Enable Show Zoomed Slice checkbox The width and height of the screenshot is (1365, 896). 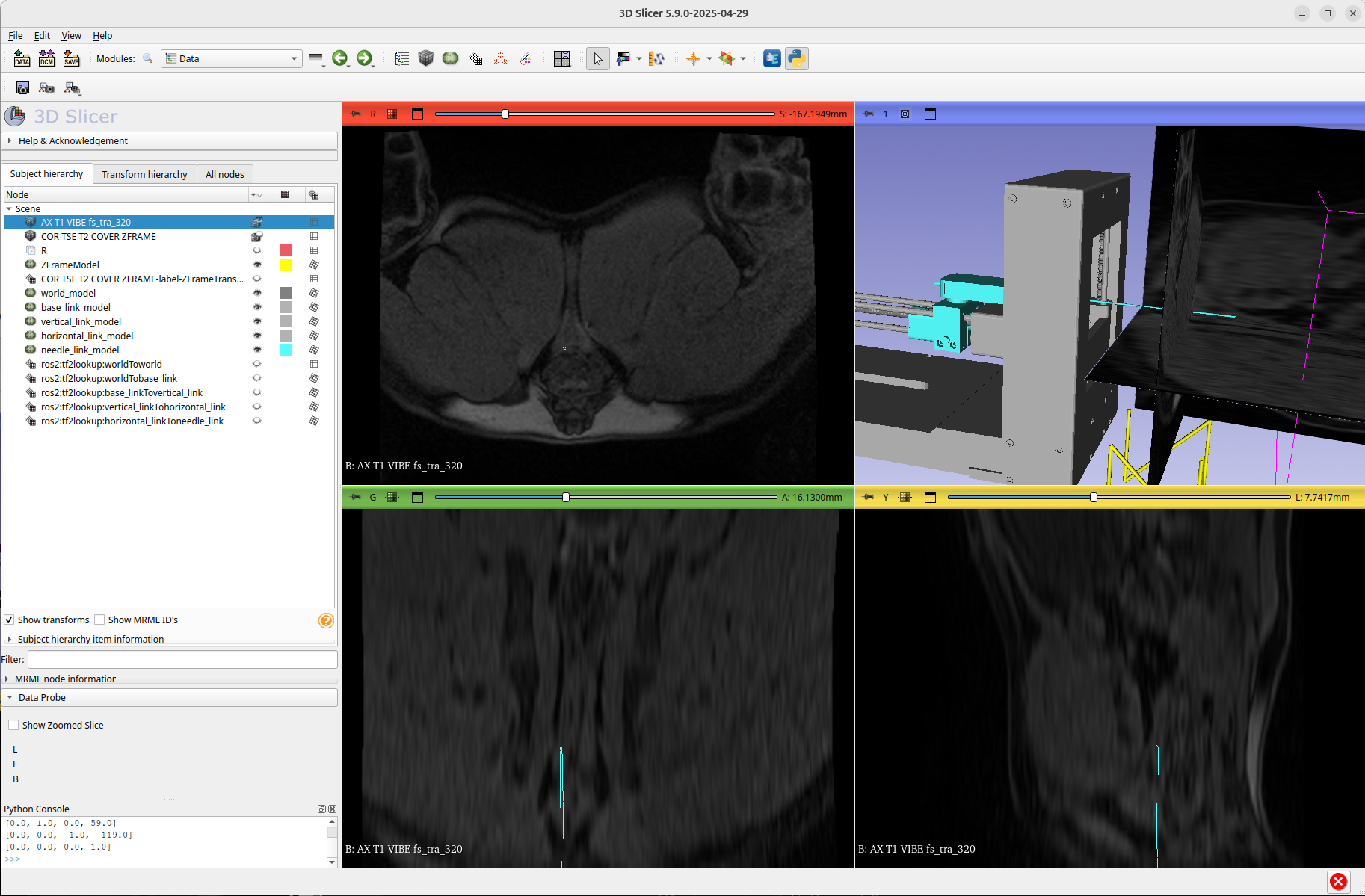tap(13, 726)
